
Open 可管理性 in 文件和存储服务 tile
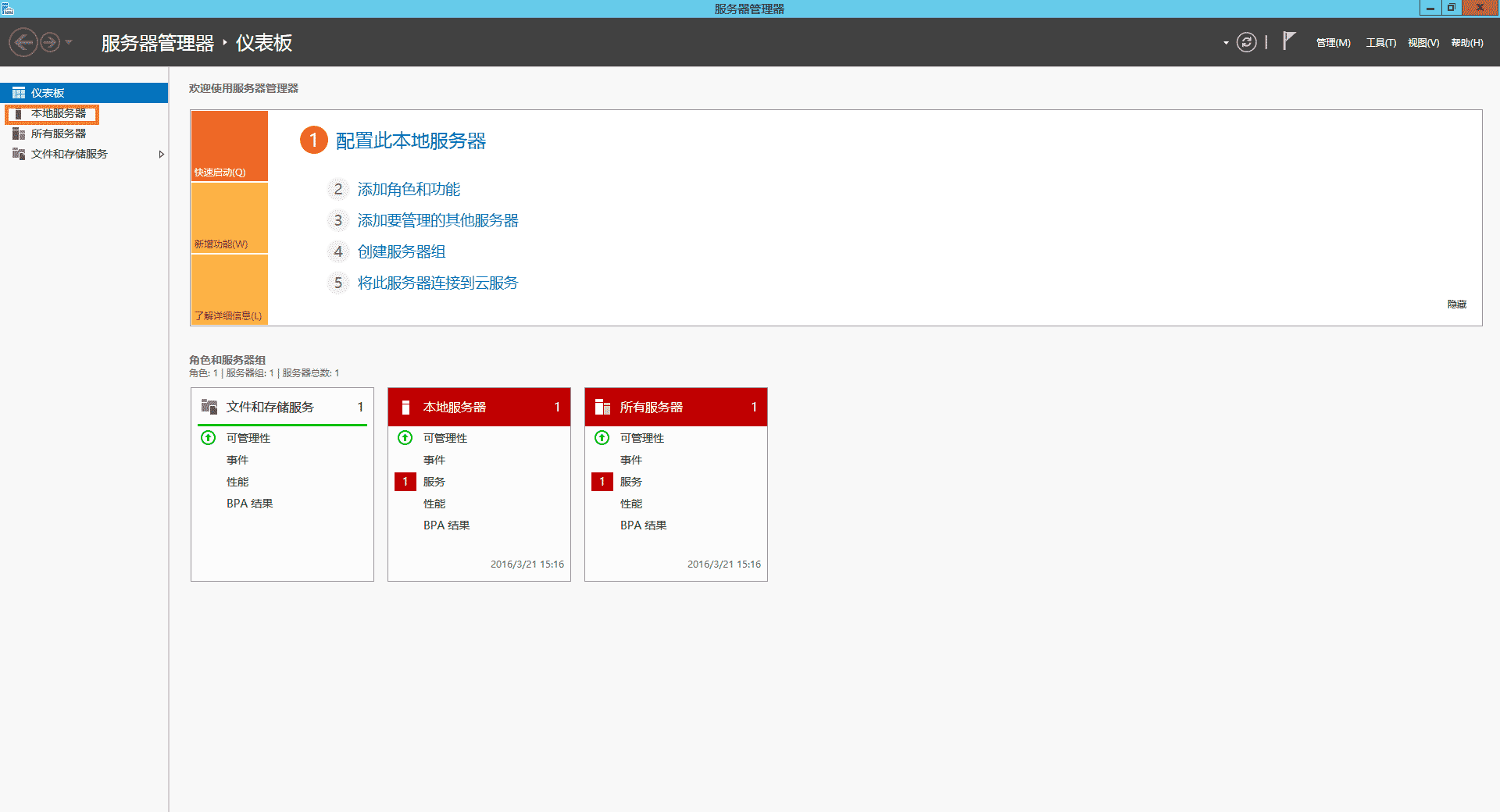point(248,438)
